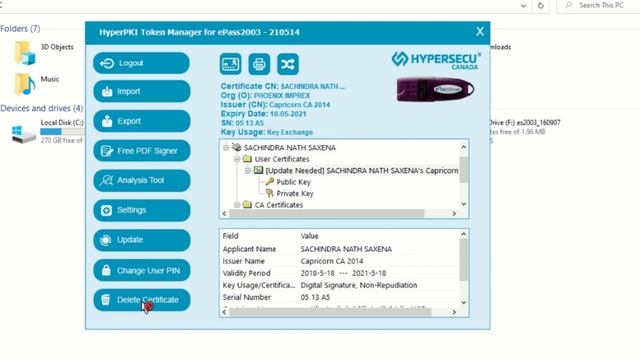The width and height of the screenshot is (640, 360).
Task: Click the Private Key icon in tree
Action: tap(269, 193)
